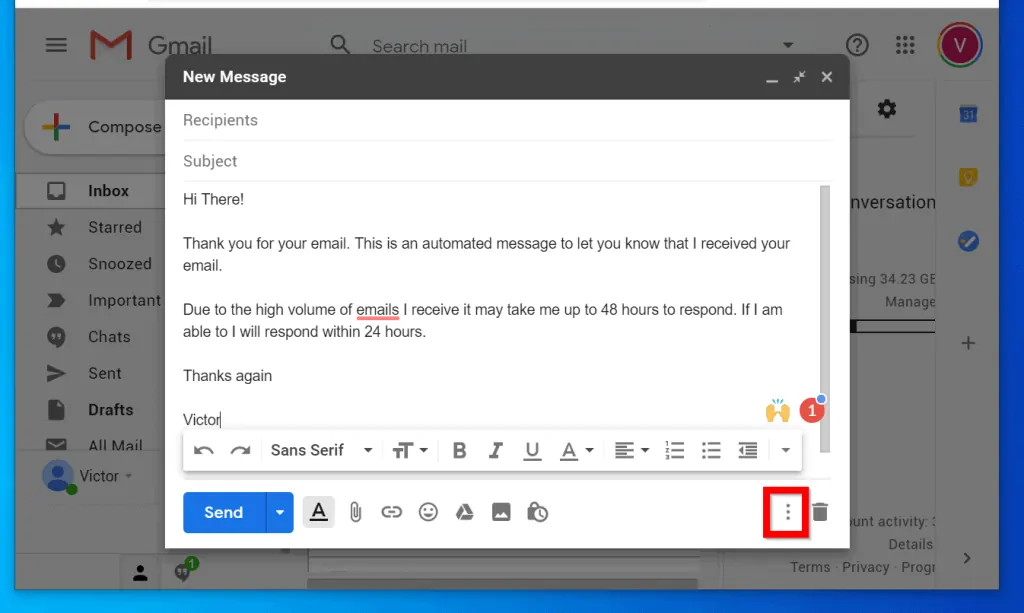The image size is (1024, 613).
Task: Send the email
Action: click(224, 512)
